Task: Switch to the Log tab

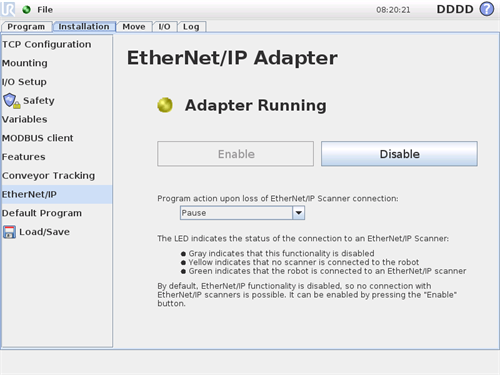Action: tap(191, 27)
